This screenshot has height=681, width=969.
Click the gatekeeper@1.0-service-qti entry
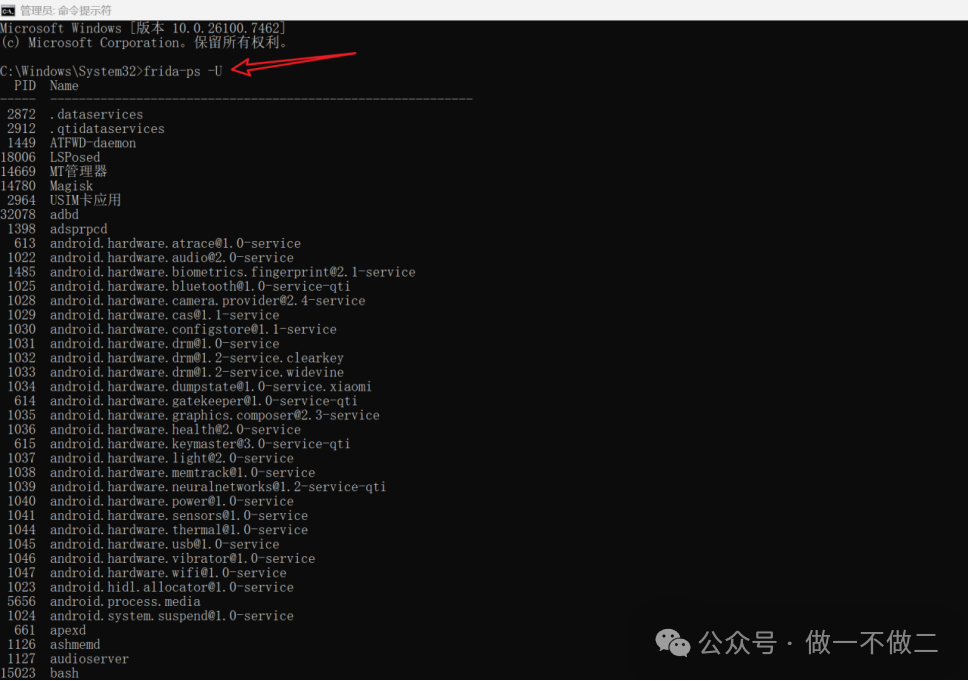tap(204, 400)
